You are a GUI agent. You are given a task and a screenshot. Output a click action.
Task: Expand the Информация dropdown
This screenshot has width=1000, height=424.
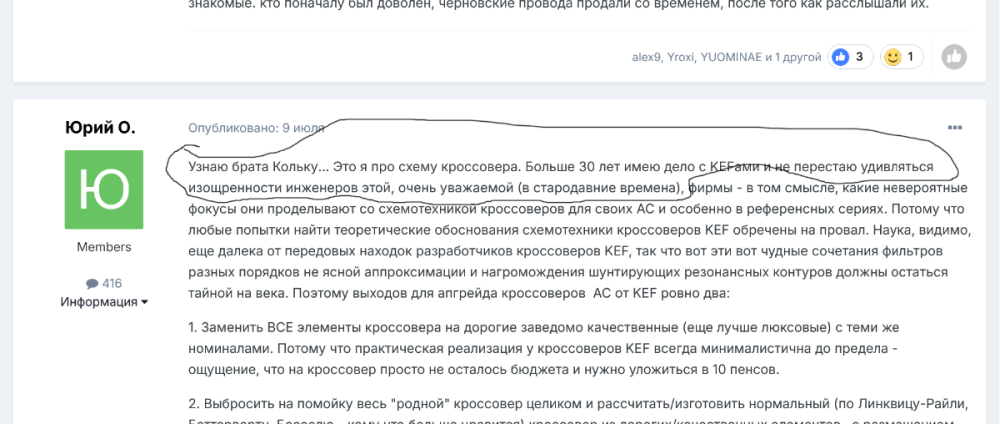pos(104,302)
